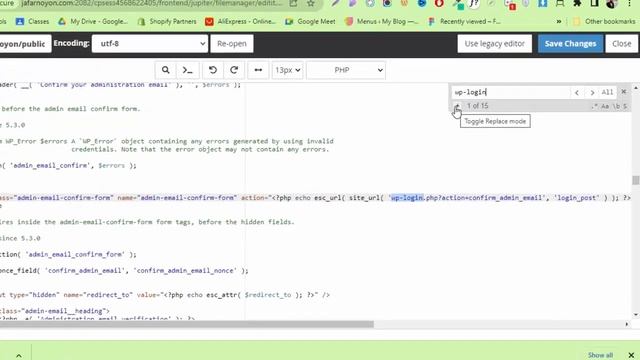The height and width of the screenshot is (360, 640).
Task: Click the Save Changes button
Action: (570, 44)
